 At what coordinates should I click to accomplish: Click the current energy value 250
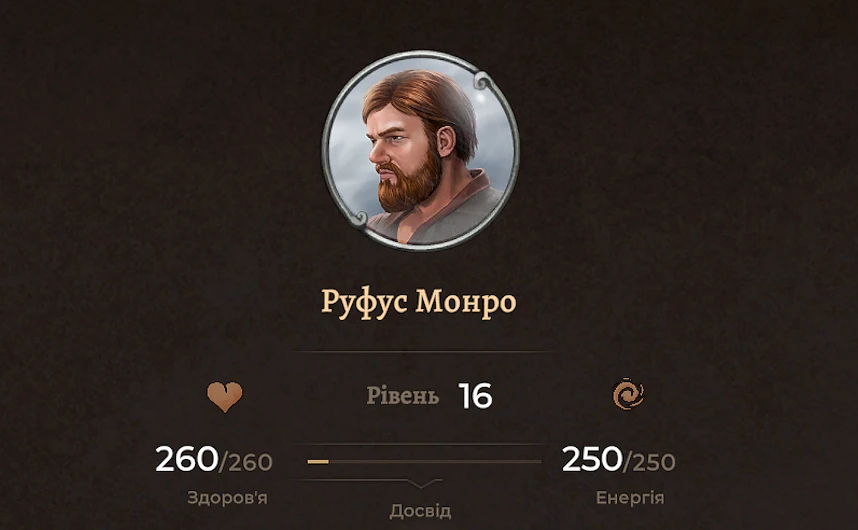tap(592, 459)
